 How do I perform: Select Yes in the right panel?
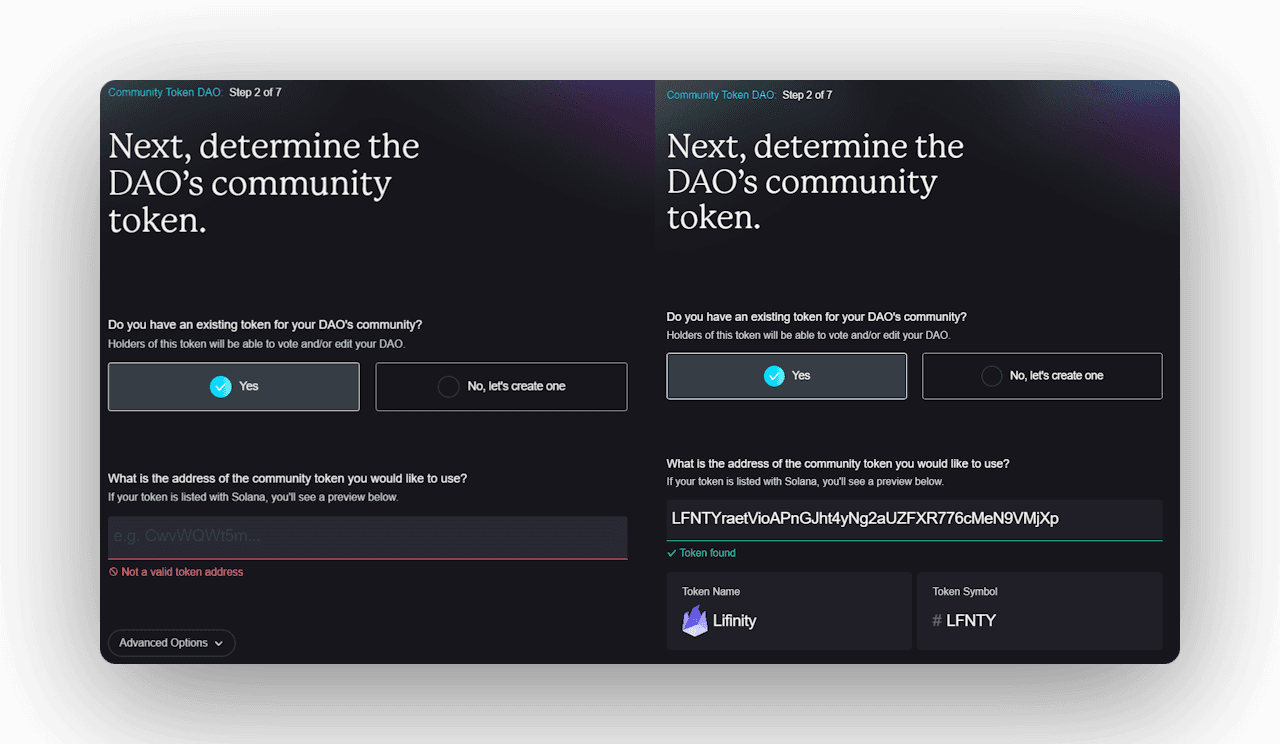[x=787, y=376]
